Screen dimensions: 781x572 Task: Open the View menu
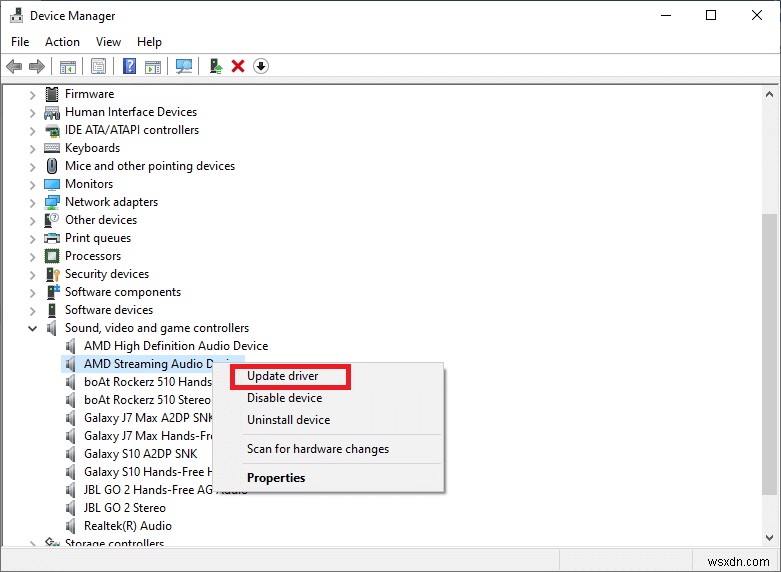click(x=108, y=42)
